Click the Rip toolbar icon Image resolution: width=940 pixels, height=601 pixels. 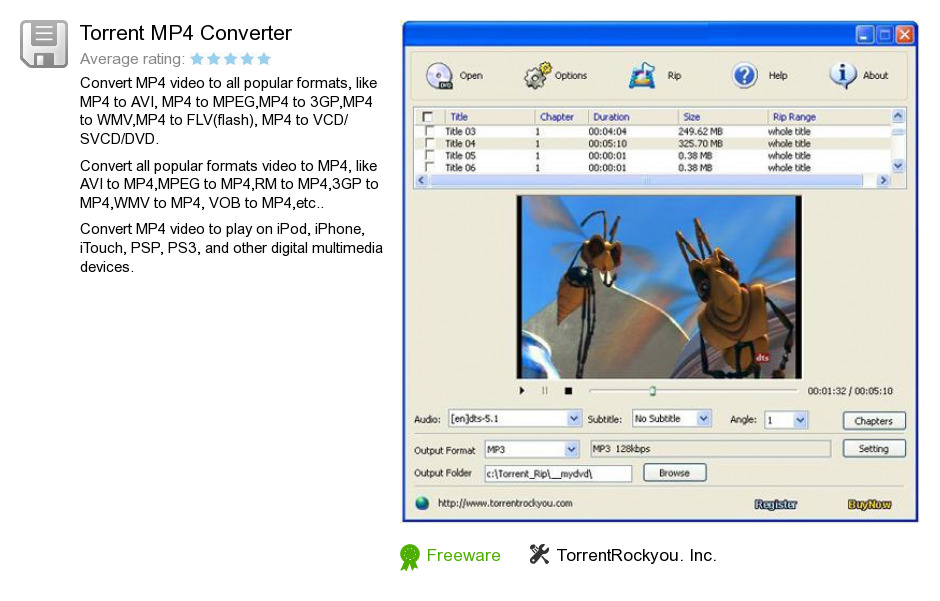tap(642, 76)
